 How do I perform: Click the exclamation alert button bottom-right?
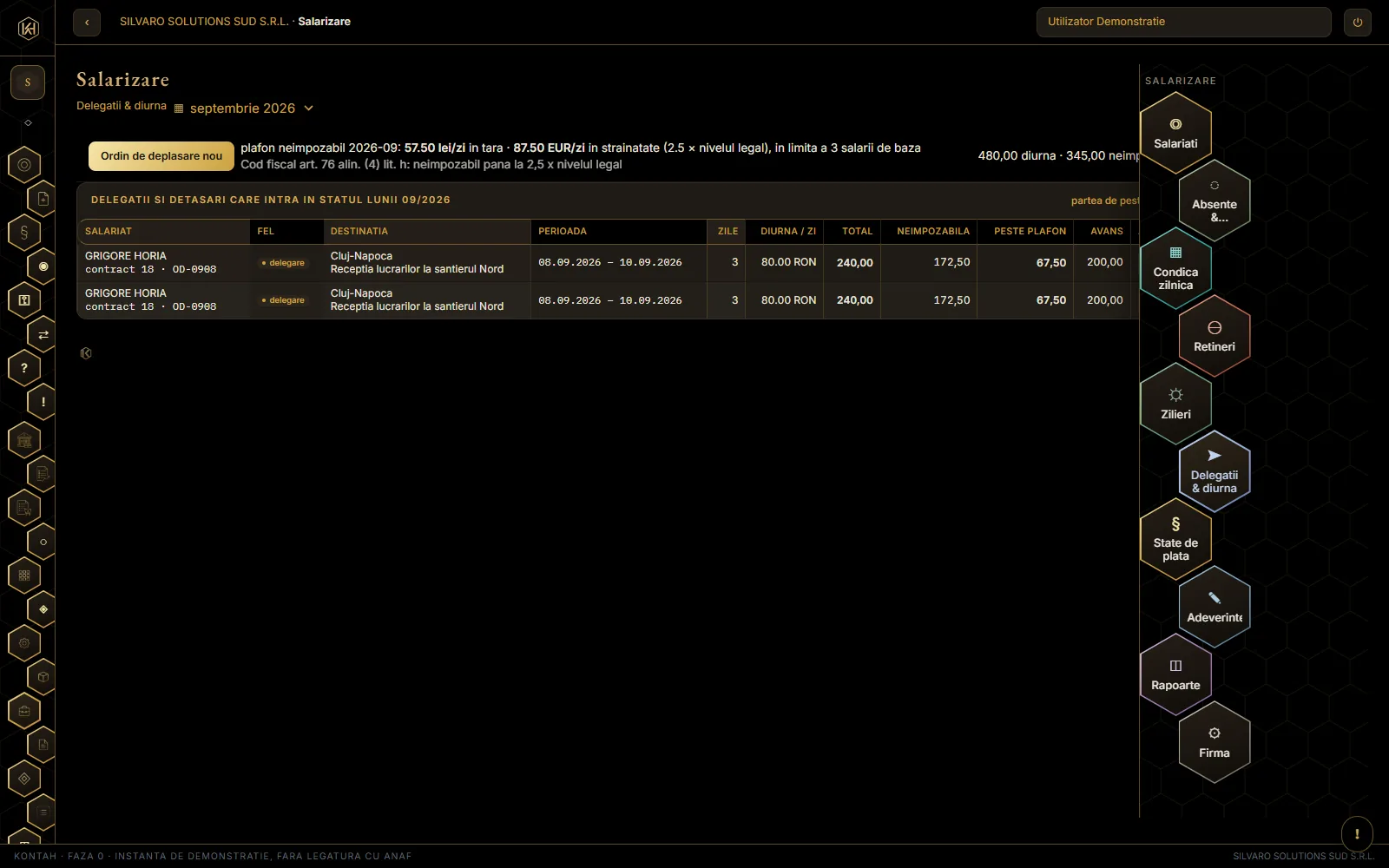(x=1357, y=833)
